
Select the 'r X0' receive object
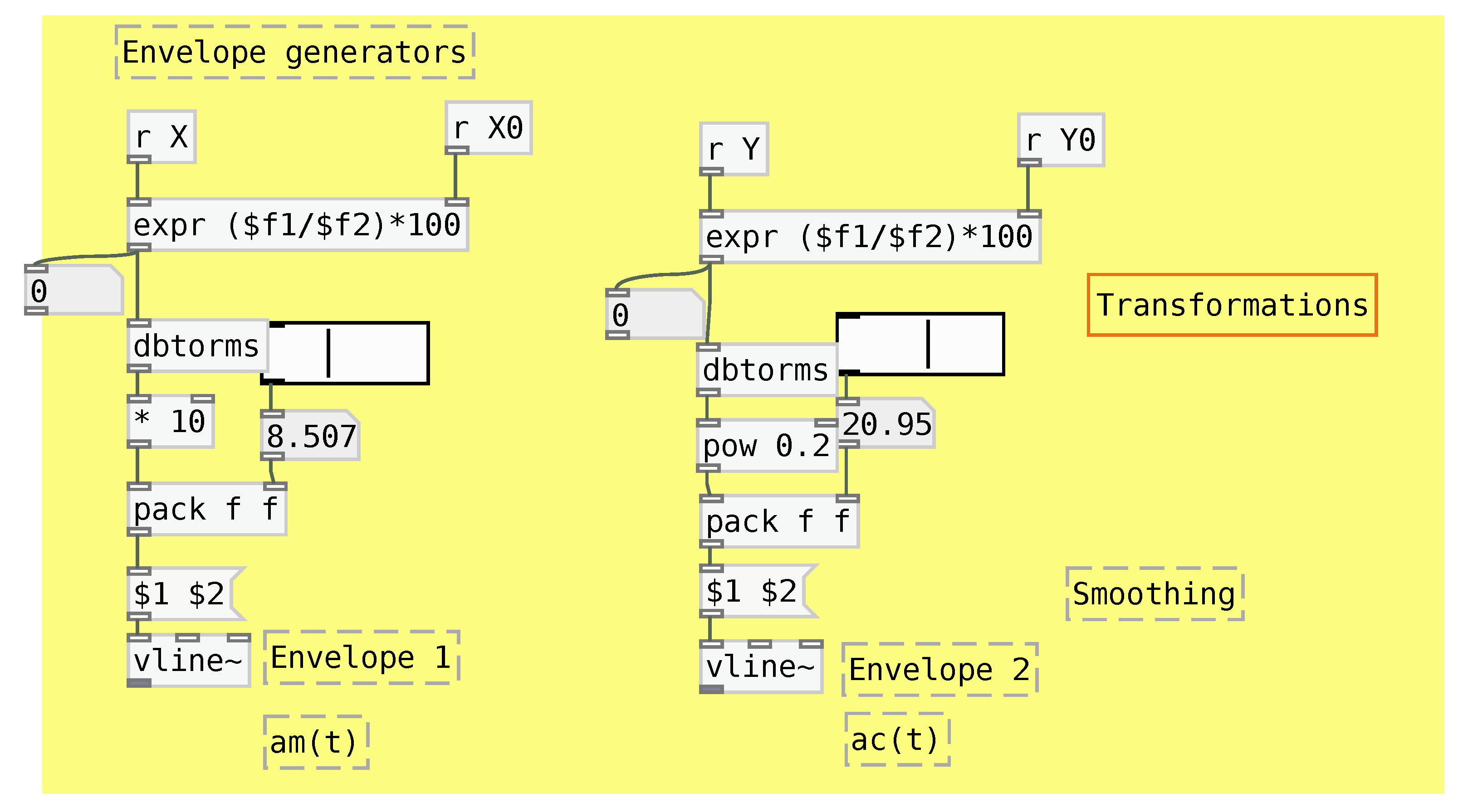click(x=489, y=128)
